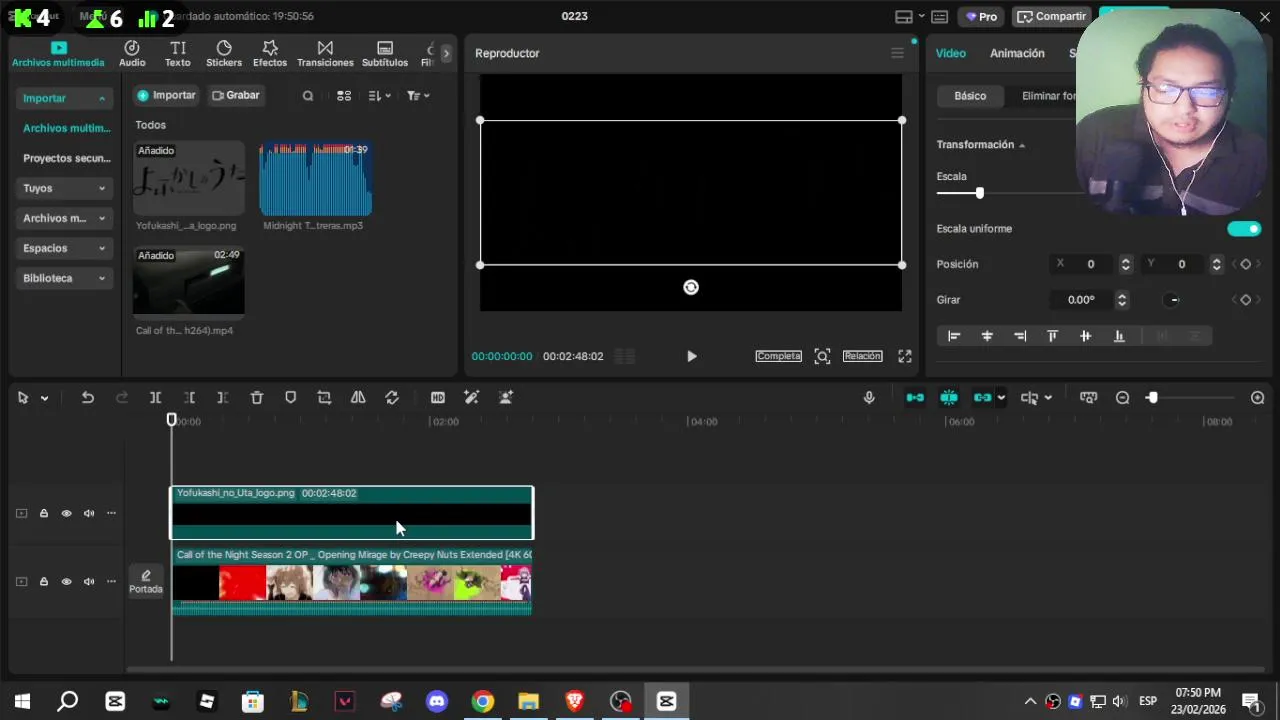Click the split clip tool
1280x720 pixels.
[x=155, y=398]
